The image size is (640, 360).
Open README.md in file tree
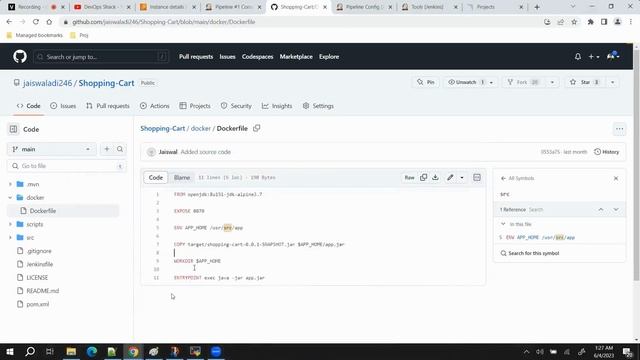pyautogui.click(x=42, y=291)
